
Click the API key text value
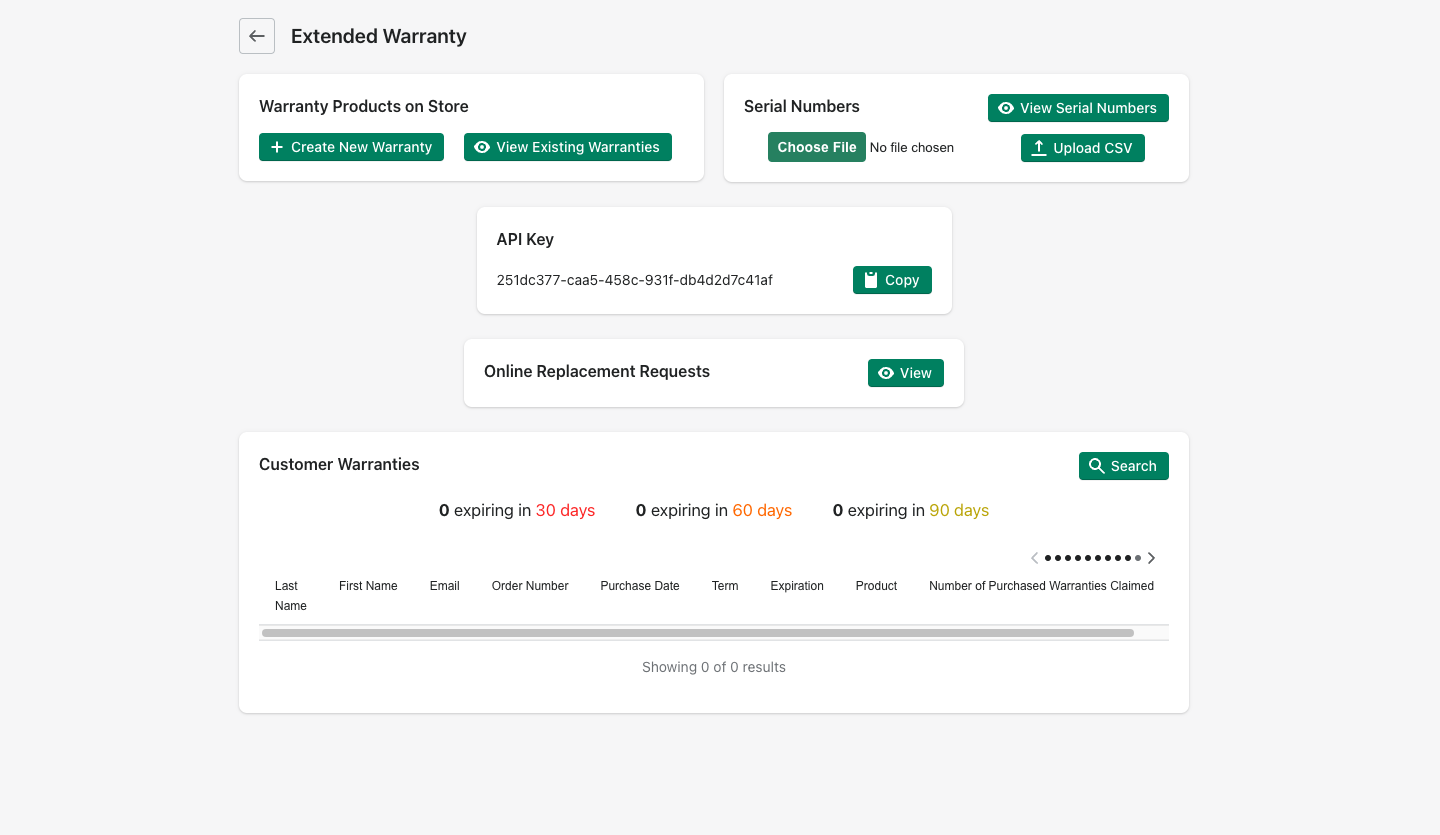coord(634,280)
